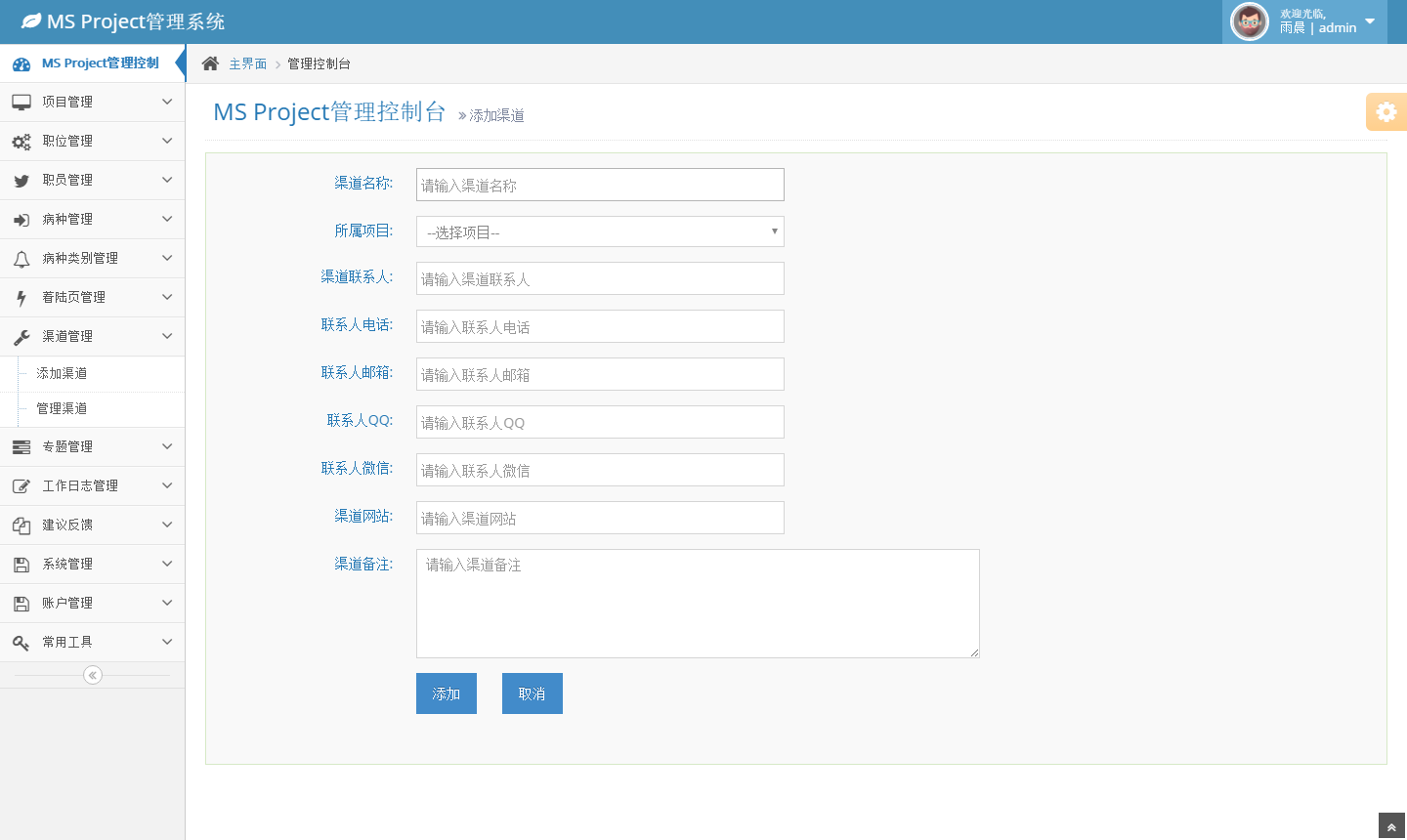Focus the 渠道名称 input field

coord(600,185)
